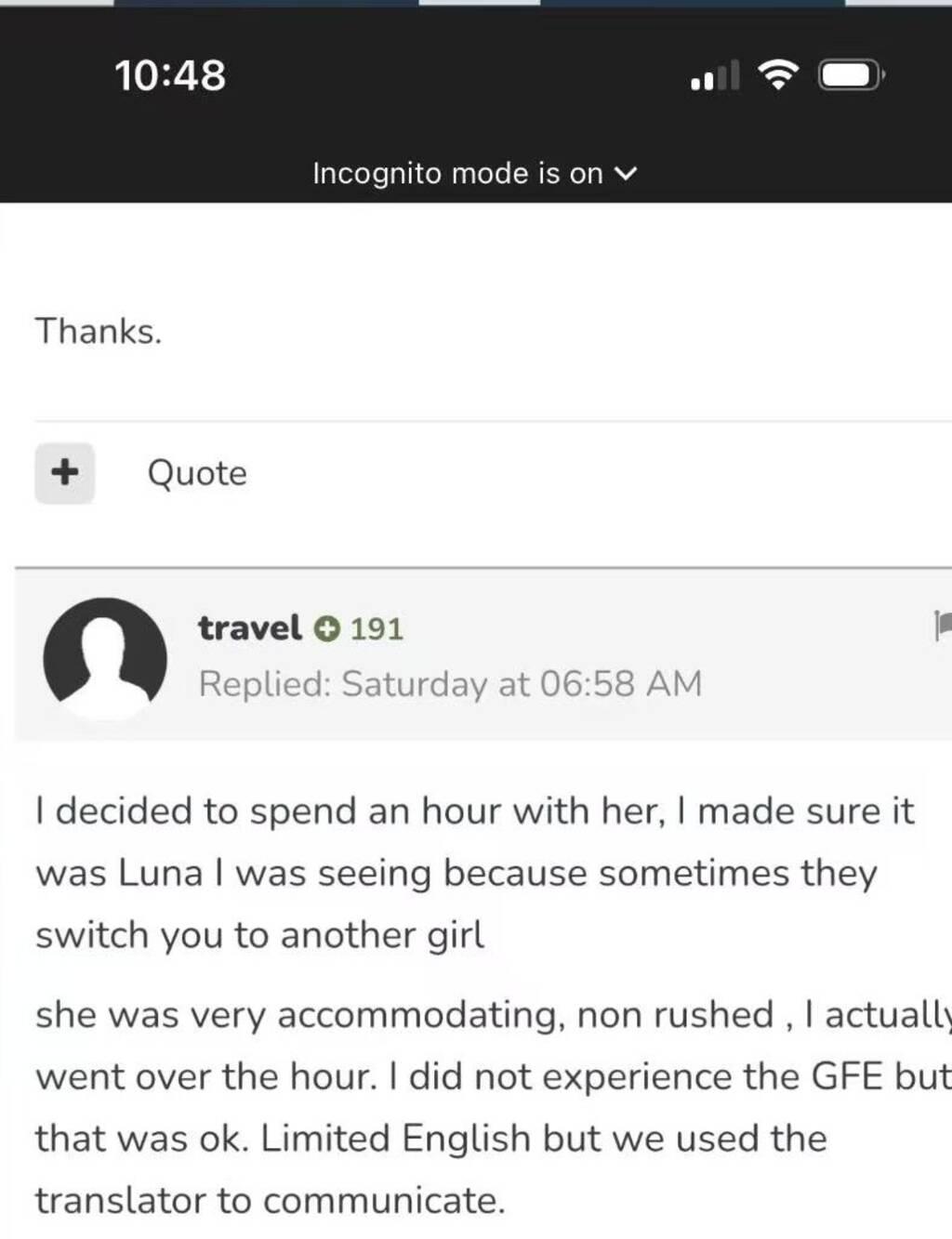Tap the 10:48 clock in the status bar
The width and height of the screenshot is (952, 1239).
[x=170, y=75]
